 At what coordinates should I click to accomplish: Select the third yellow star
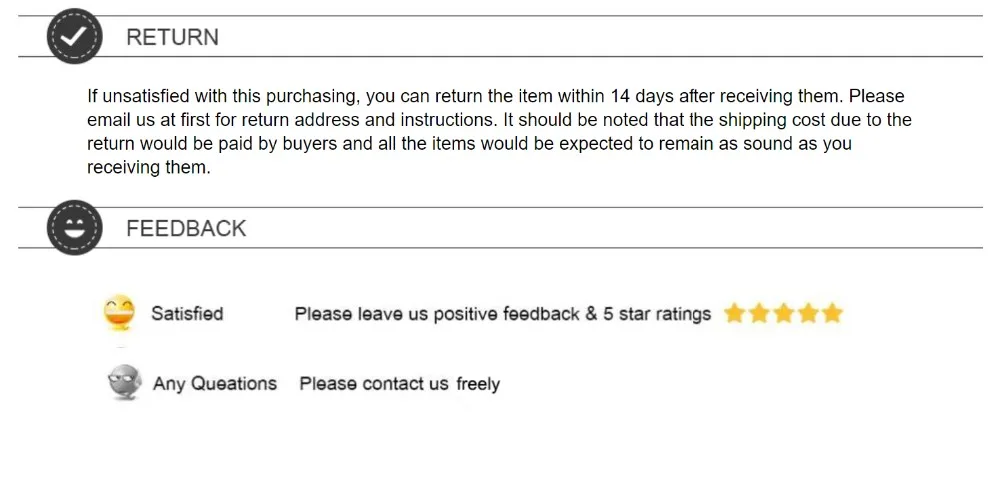783,313
